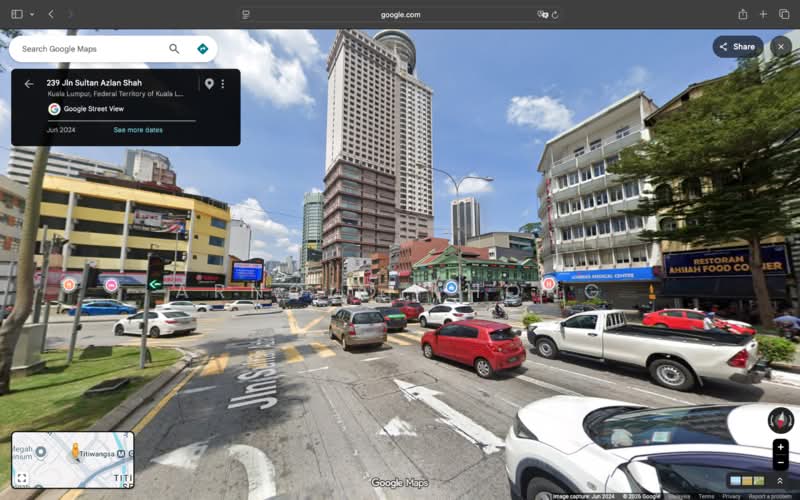Click the orange place marker left of traffic light
This screenshot has width=800, height=500.
click(69, 285)
